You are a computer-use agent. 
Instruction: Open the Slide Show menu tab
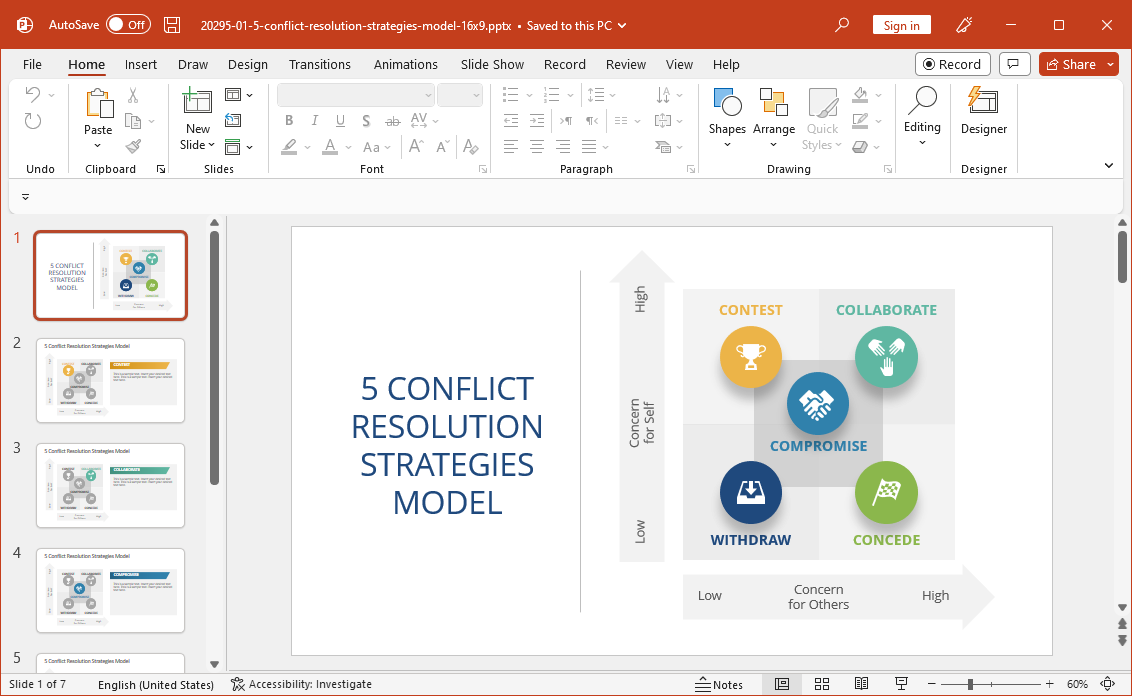[x=491, y=64]
